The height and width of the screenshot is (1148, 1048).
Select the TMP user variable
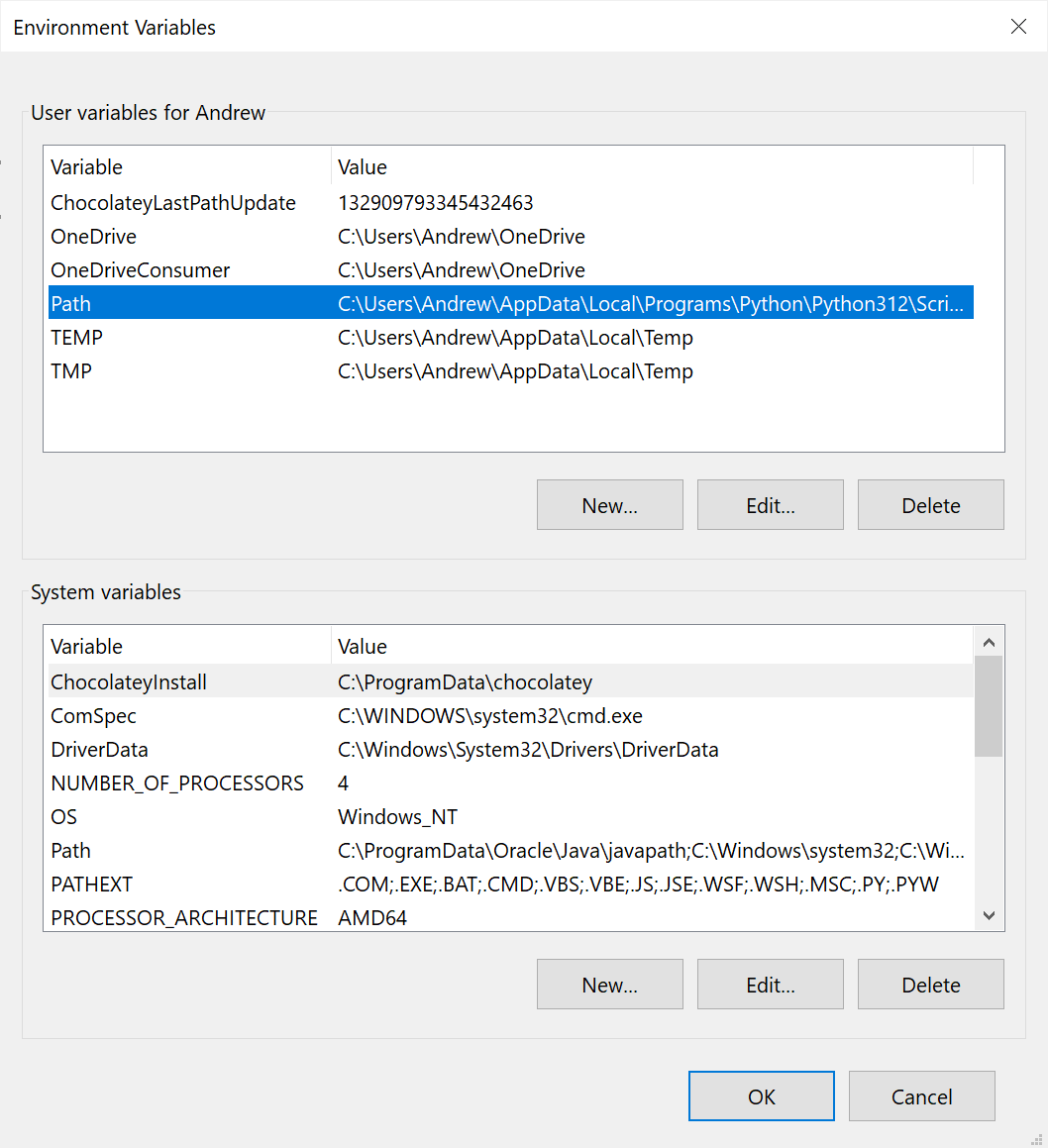tap(71, 371)
